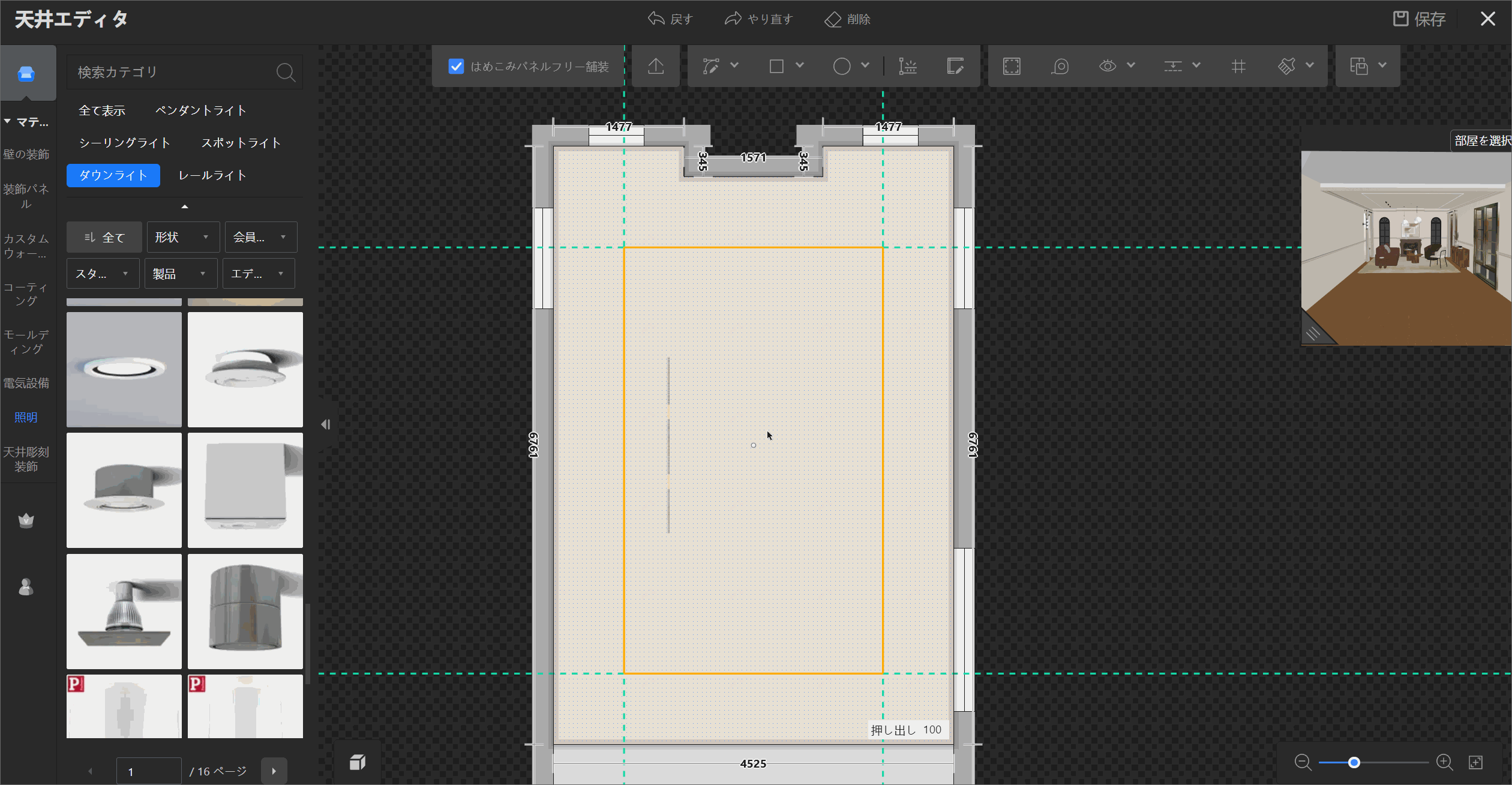Collapse the left panel arrow
Screen dimensions: 1512x785
click(326, 424)
